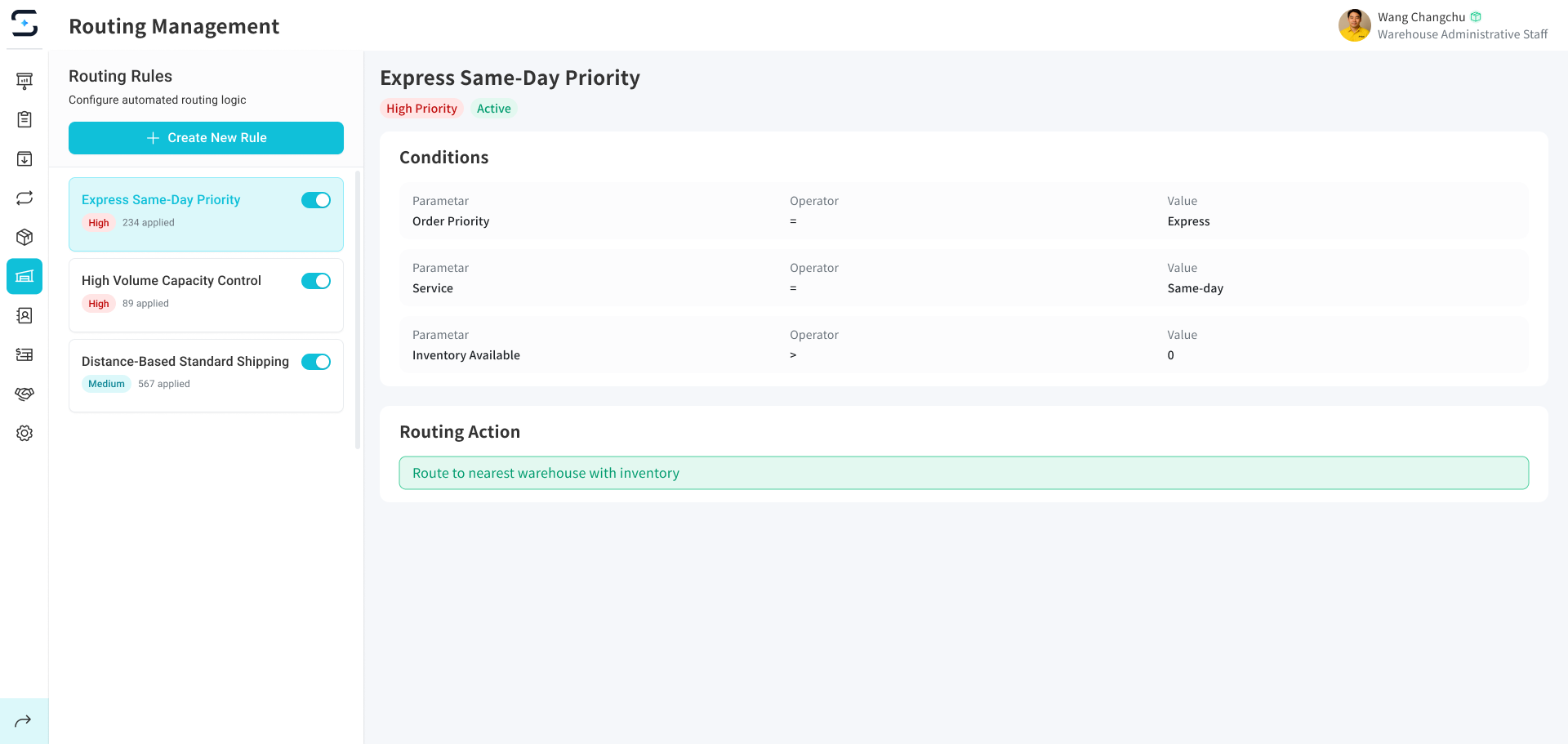
Task: Click the Route to nearest warehouse action field
Action: click(x=963, y=473)
